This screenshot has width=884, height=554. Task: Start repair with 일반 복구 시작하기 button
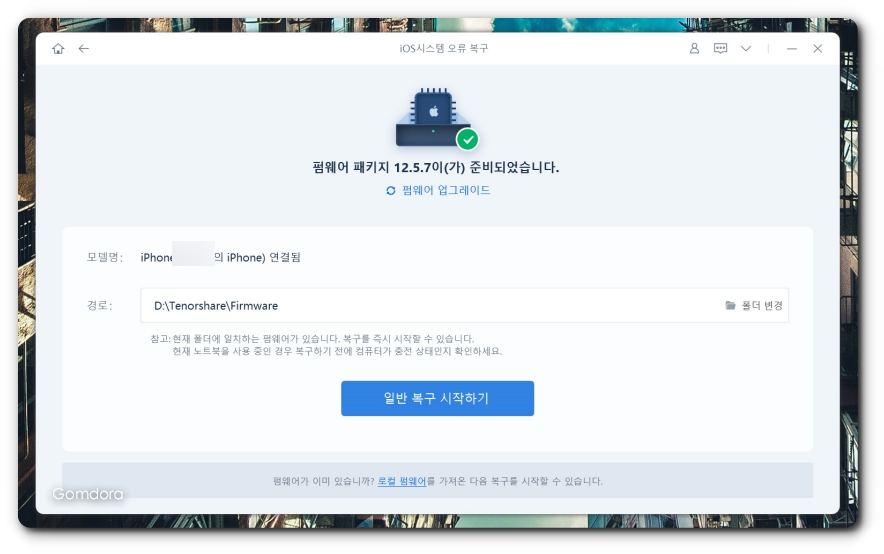[437, 398]
